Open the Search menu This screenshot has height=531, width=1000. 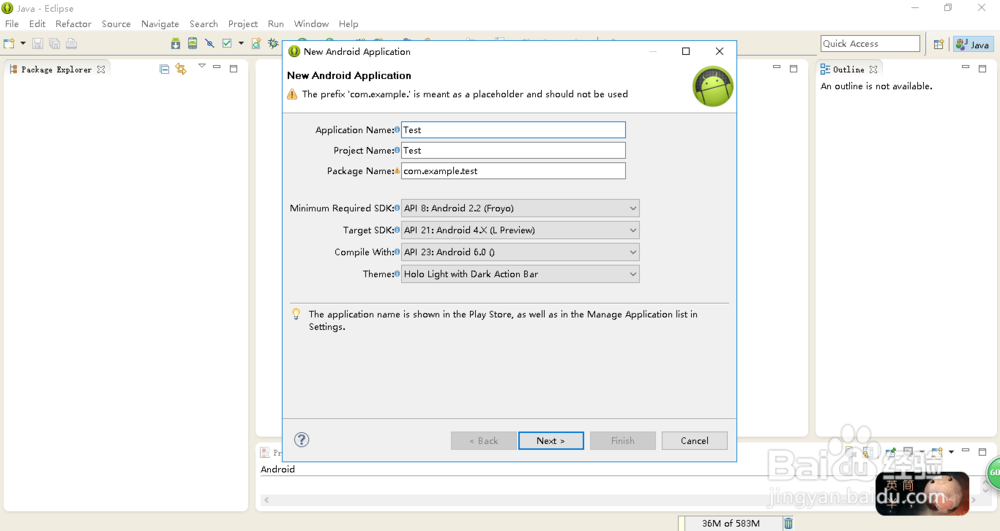click(203, 24)
